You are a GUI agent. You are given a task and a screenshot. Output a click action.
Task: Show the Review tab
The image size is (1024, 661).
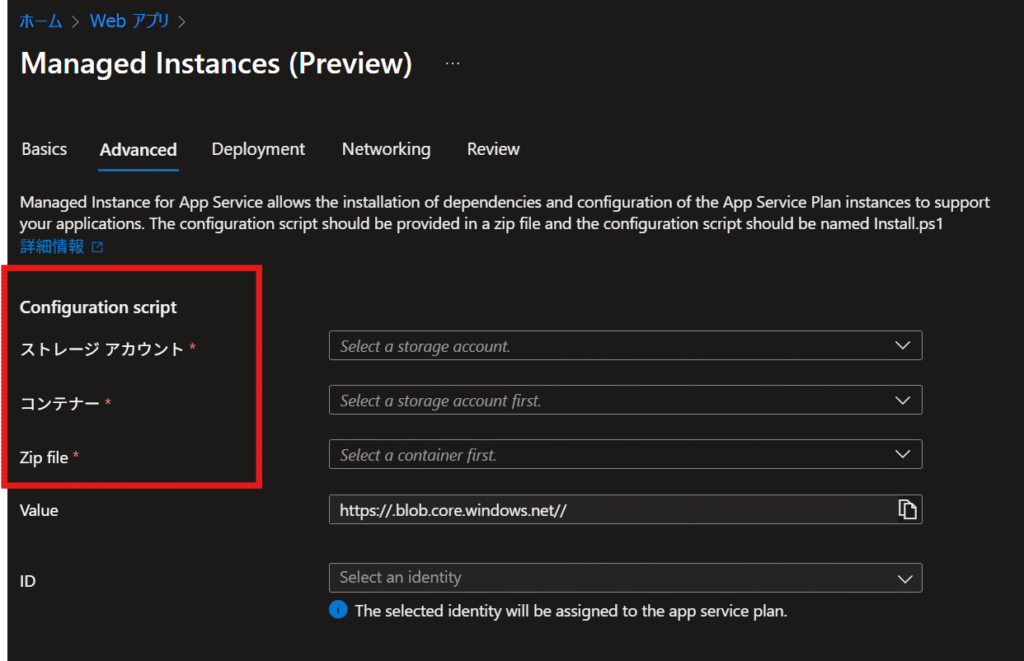click(493, 149)
